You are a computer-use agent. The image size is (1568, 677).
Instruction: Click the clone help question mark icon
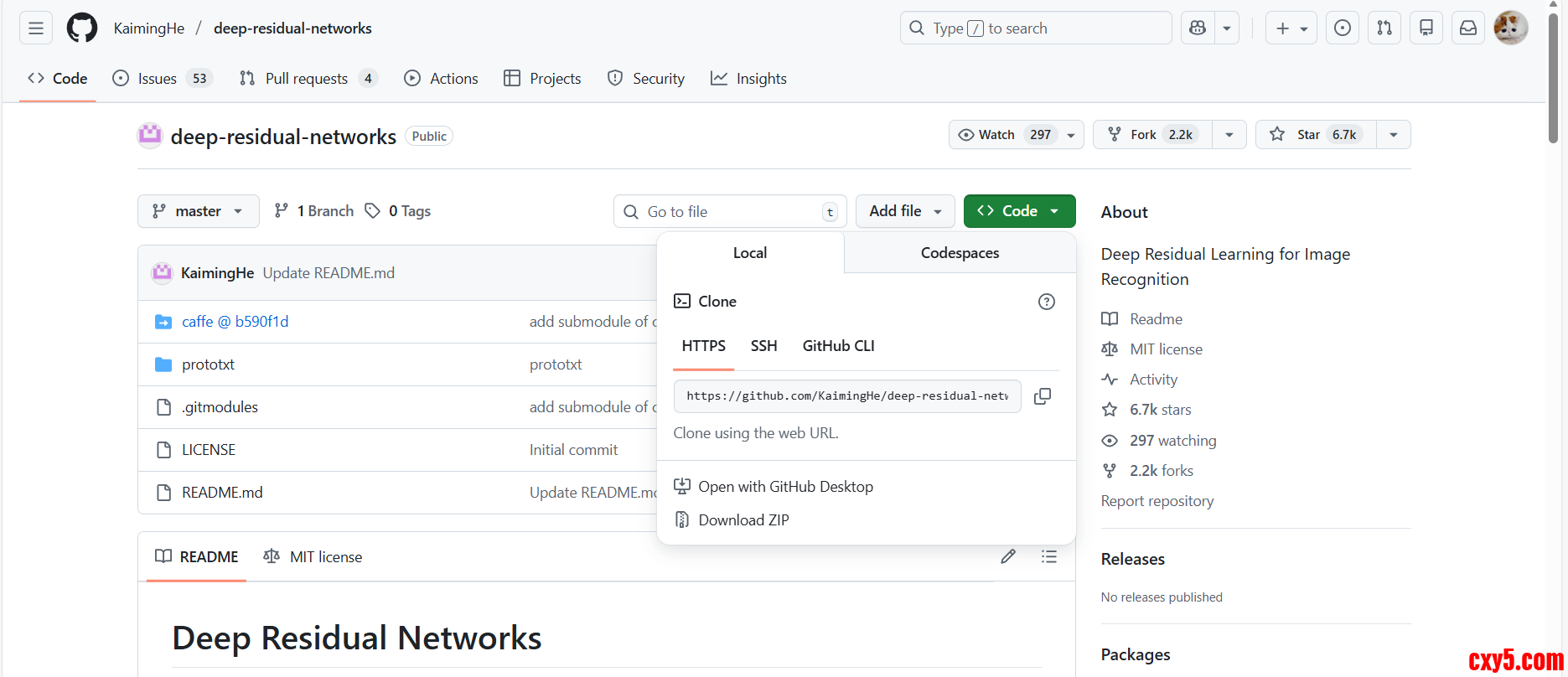[x=1046, y=302]
